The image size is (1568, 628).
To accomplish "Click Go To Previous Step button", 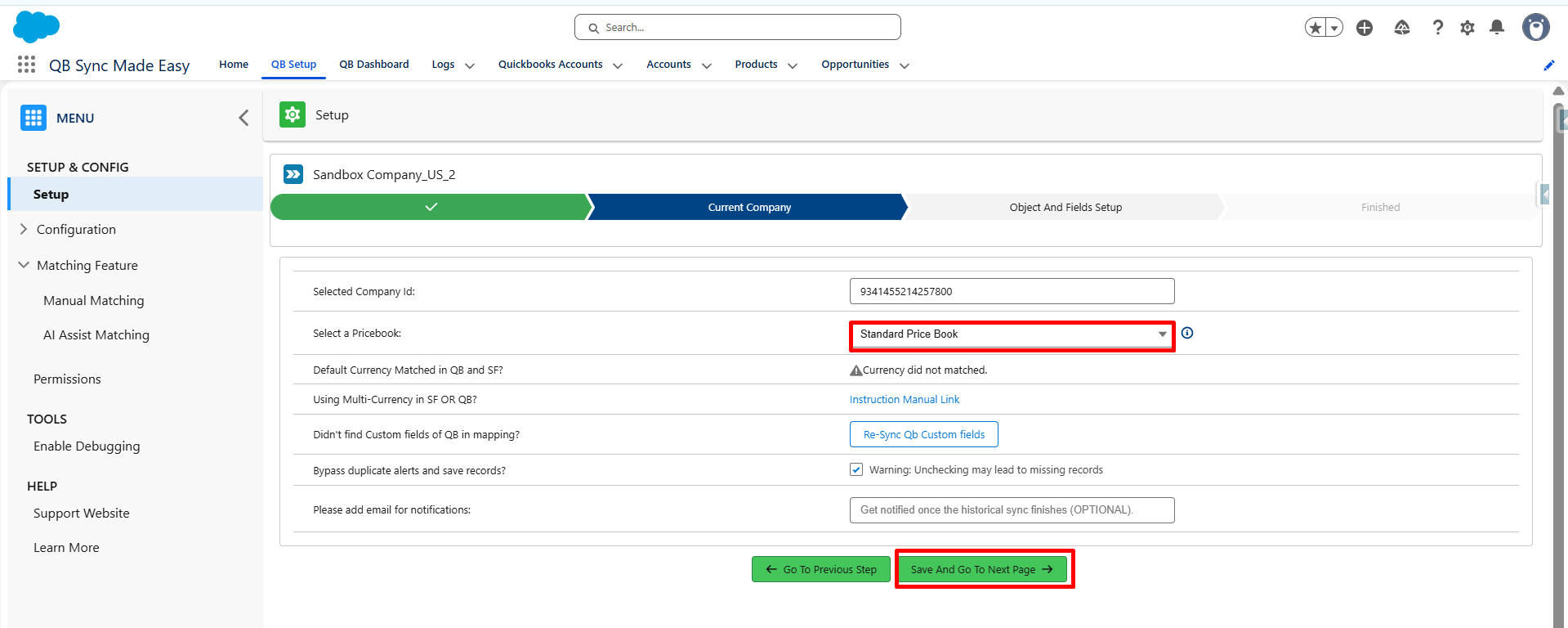I will click(821, 569).
